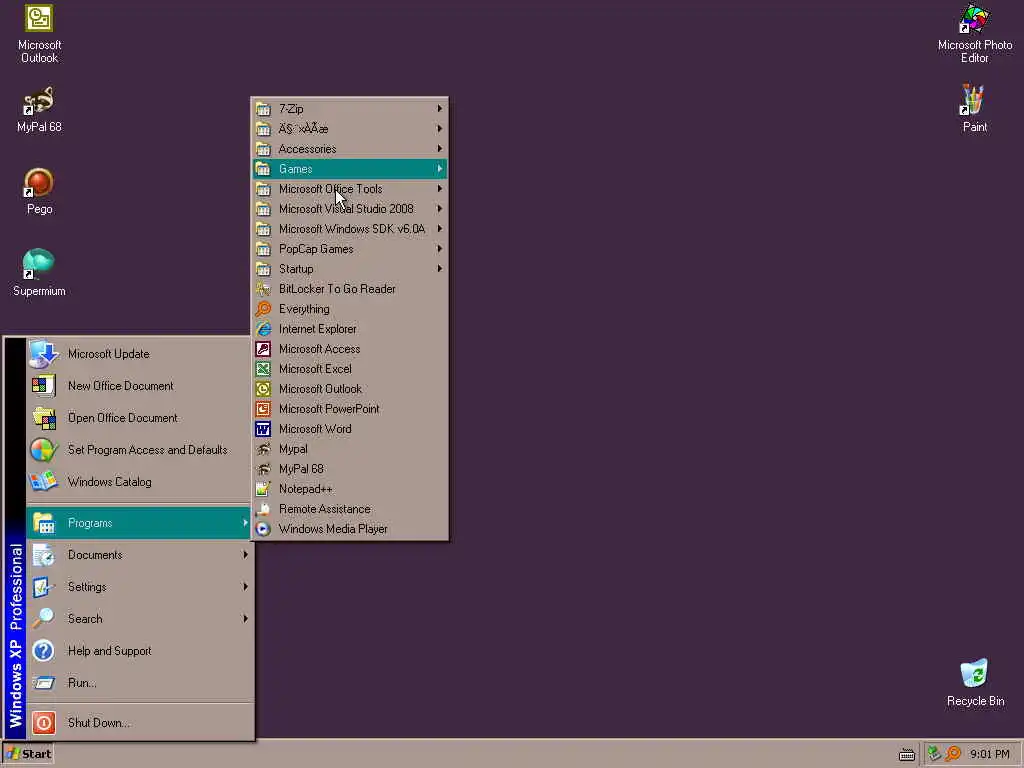
Task: Expand the Startup submenu arrow
Action: coord(440,268)
